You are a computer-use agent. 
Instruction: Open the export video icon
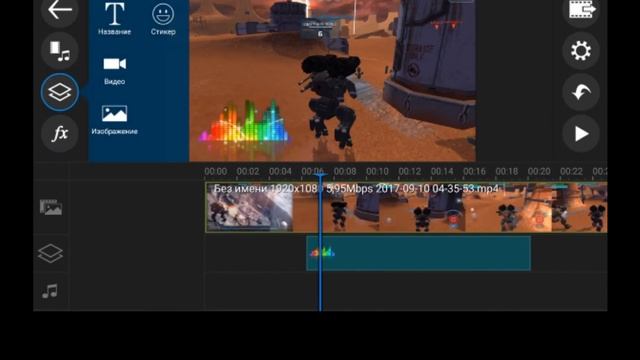[x=581, y=10]
